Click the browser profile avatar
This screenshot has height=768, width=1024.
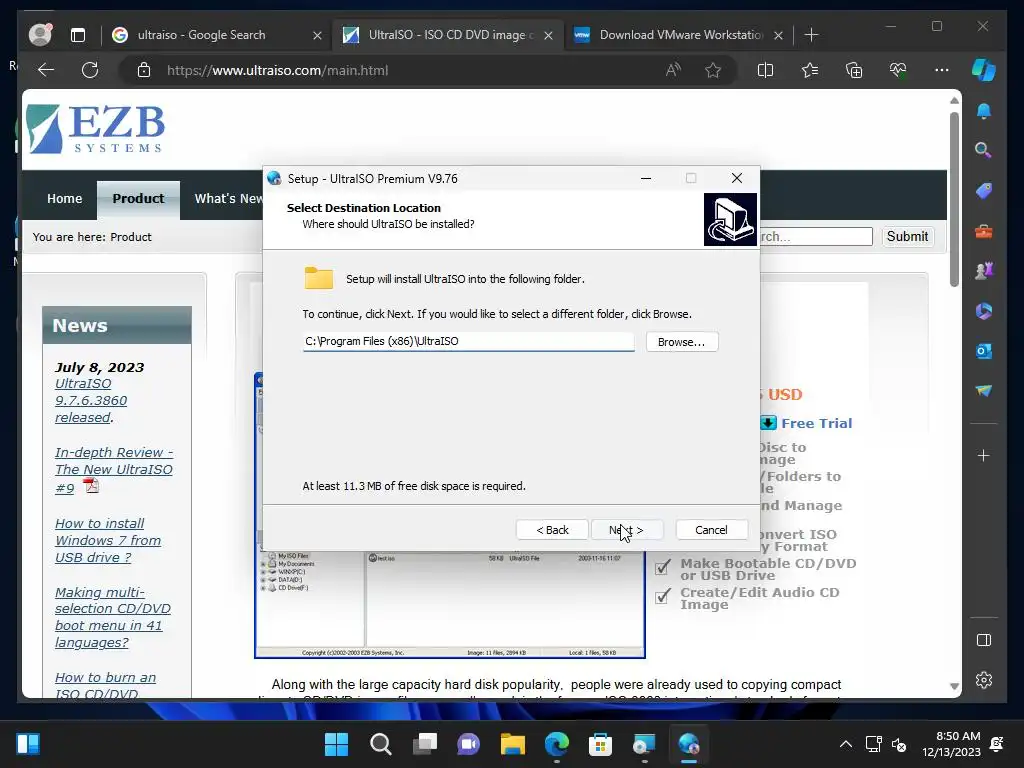pyautogui.click(x=40, y=35)
